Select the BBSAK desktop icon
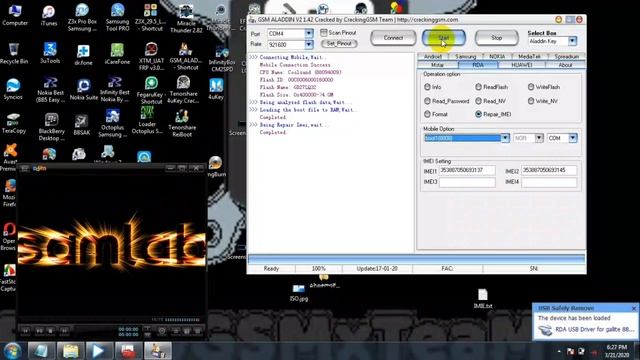This screenshot has height=360, width=640. (x=82, y=125)
